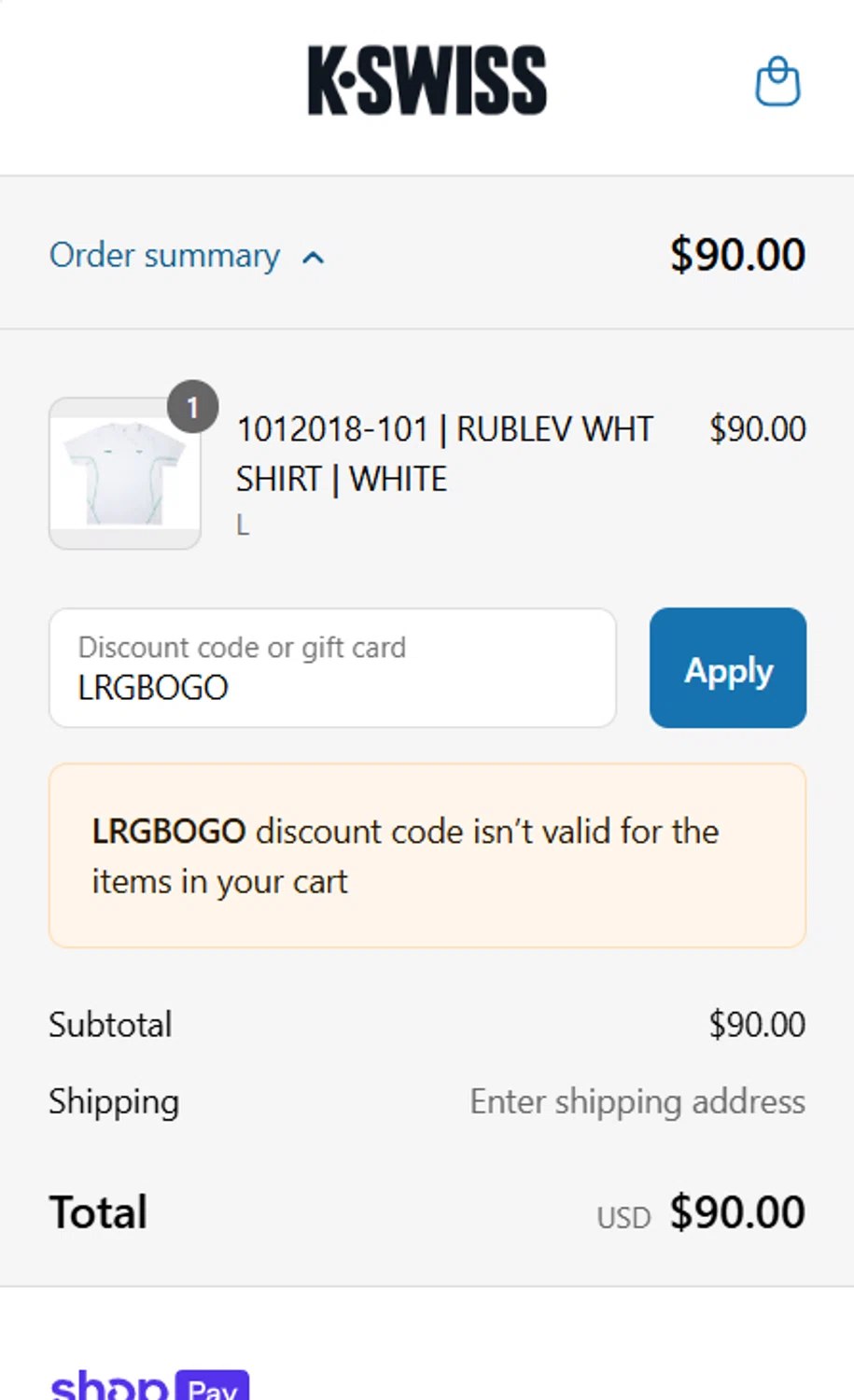854x1400 pixels.
Task: Click the order summary header $90.00 total
Action: click(x=737, y=255)
